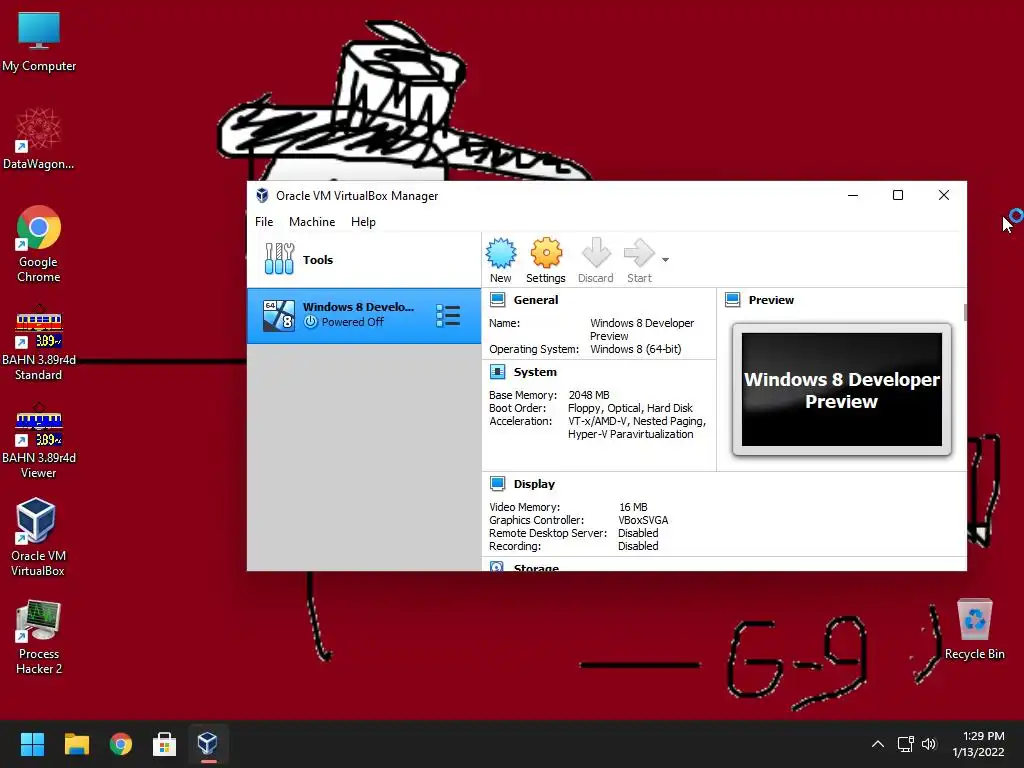Select the Recycle Bin desktop icon
Screen dimensions: 1024x768
click(974, 630)
